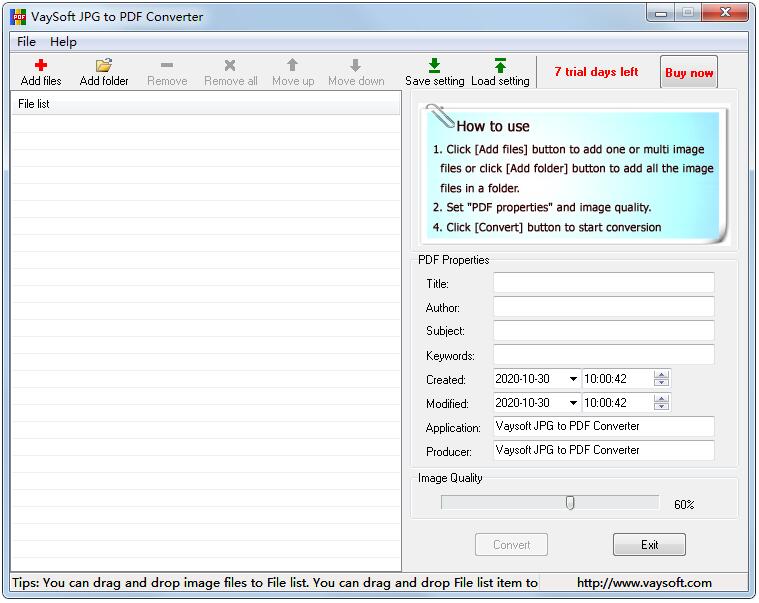Click the VaySoft app icon in title bar
The width and height of the screenshot is (759, 603).
coord(18,17)
